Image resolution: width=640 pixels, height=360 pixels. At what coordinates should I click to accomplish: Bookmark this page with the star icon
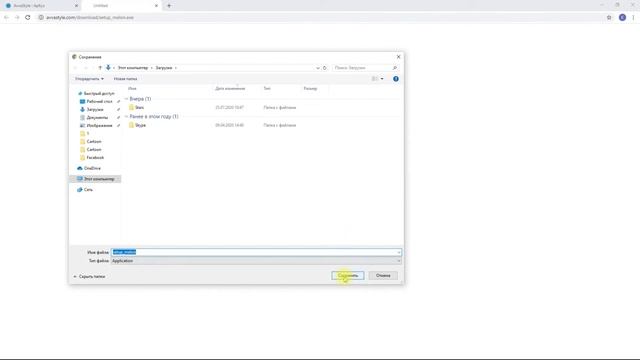coord(609,18)
